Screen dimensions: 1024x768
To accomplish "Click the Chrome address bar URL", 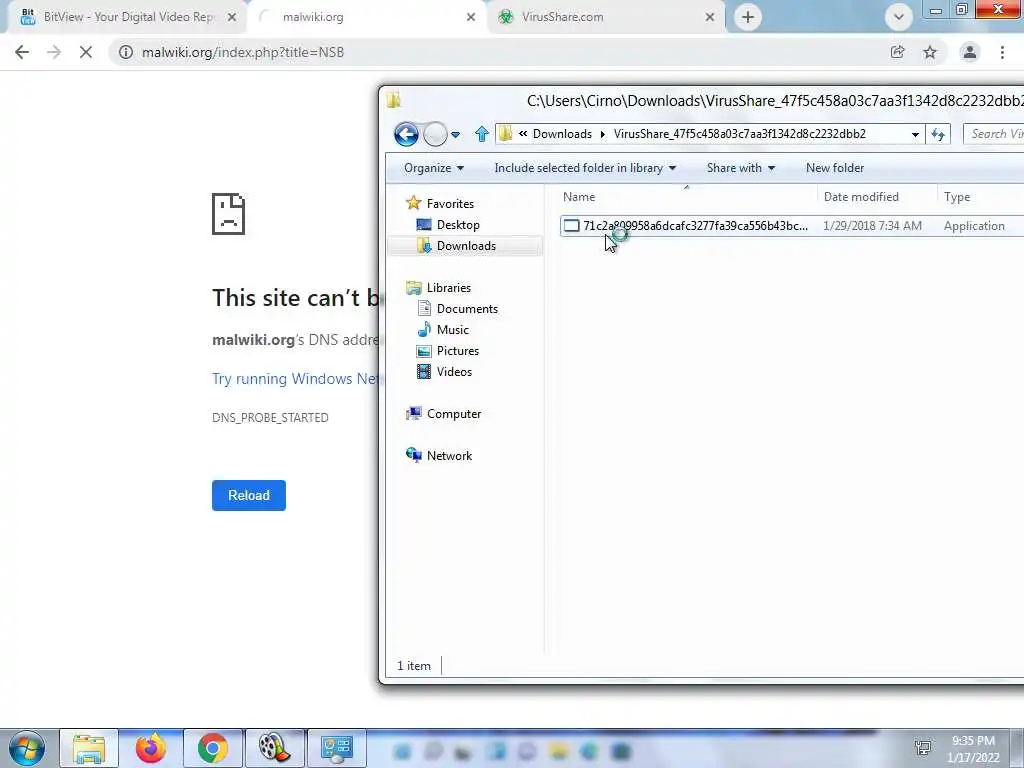I will click(243, 52).
